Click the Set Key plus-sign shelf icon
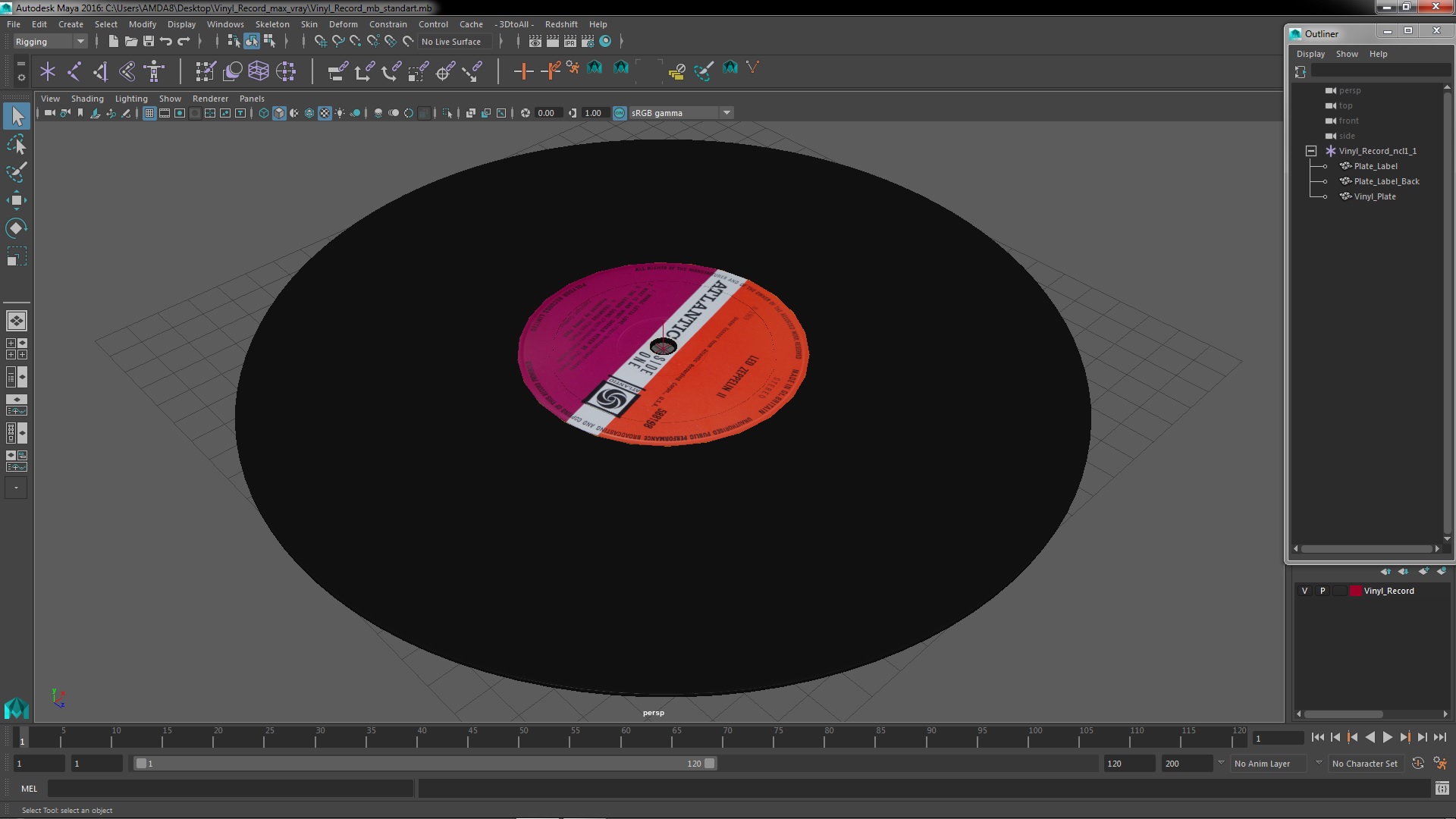Viewport: 1456px width, 819px height. (522, 71)
